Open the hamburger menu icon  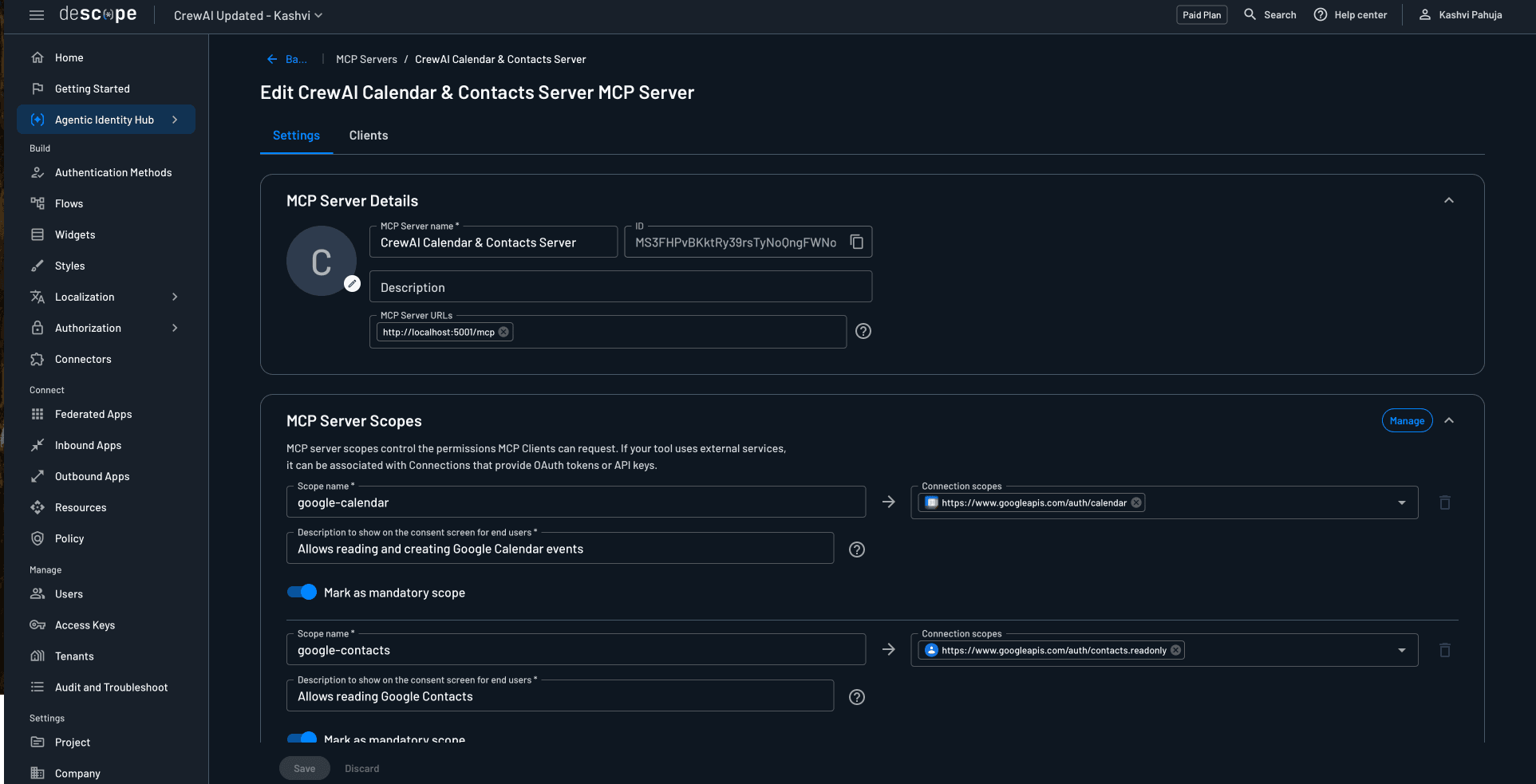(37, 15)
